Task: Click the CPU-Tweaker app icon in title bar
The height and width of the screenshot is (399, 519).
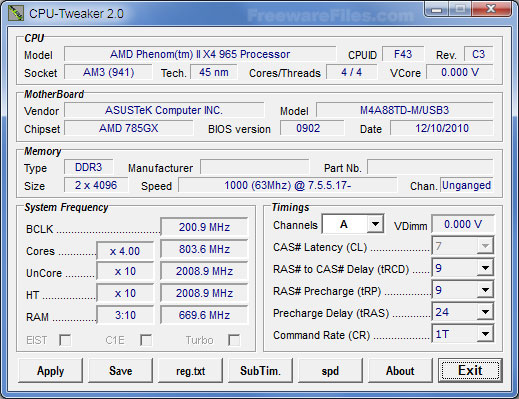Action: pos(15,13)
